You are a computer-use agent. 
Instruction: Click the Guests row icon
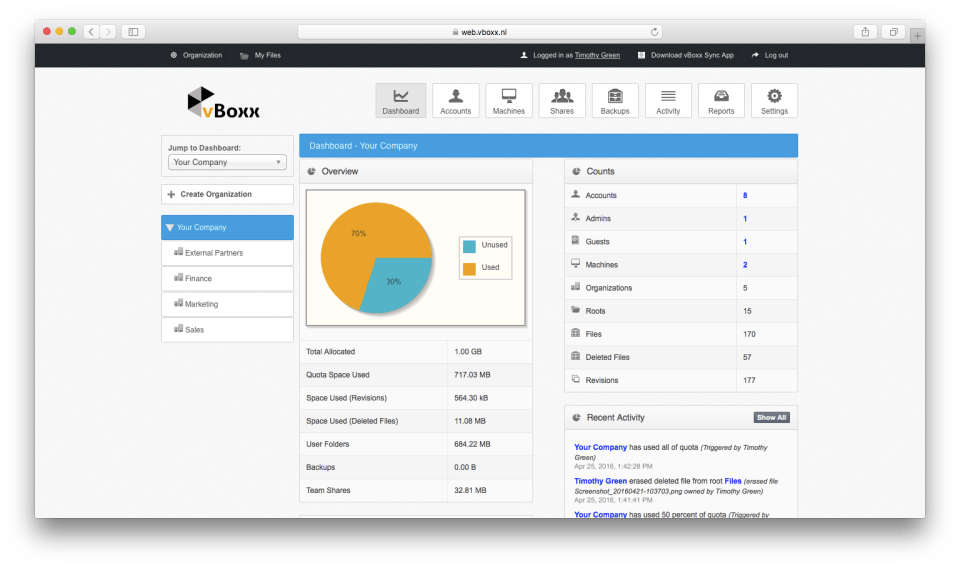pos(576,241)
